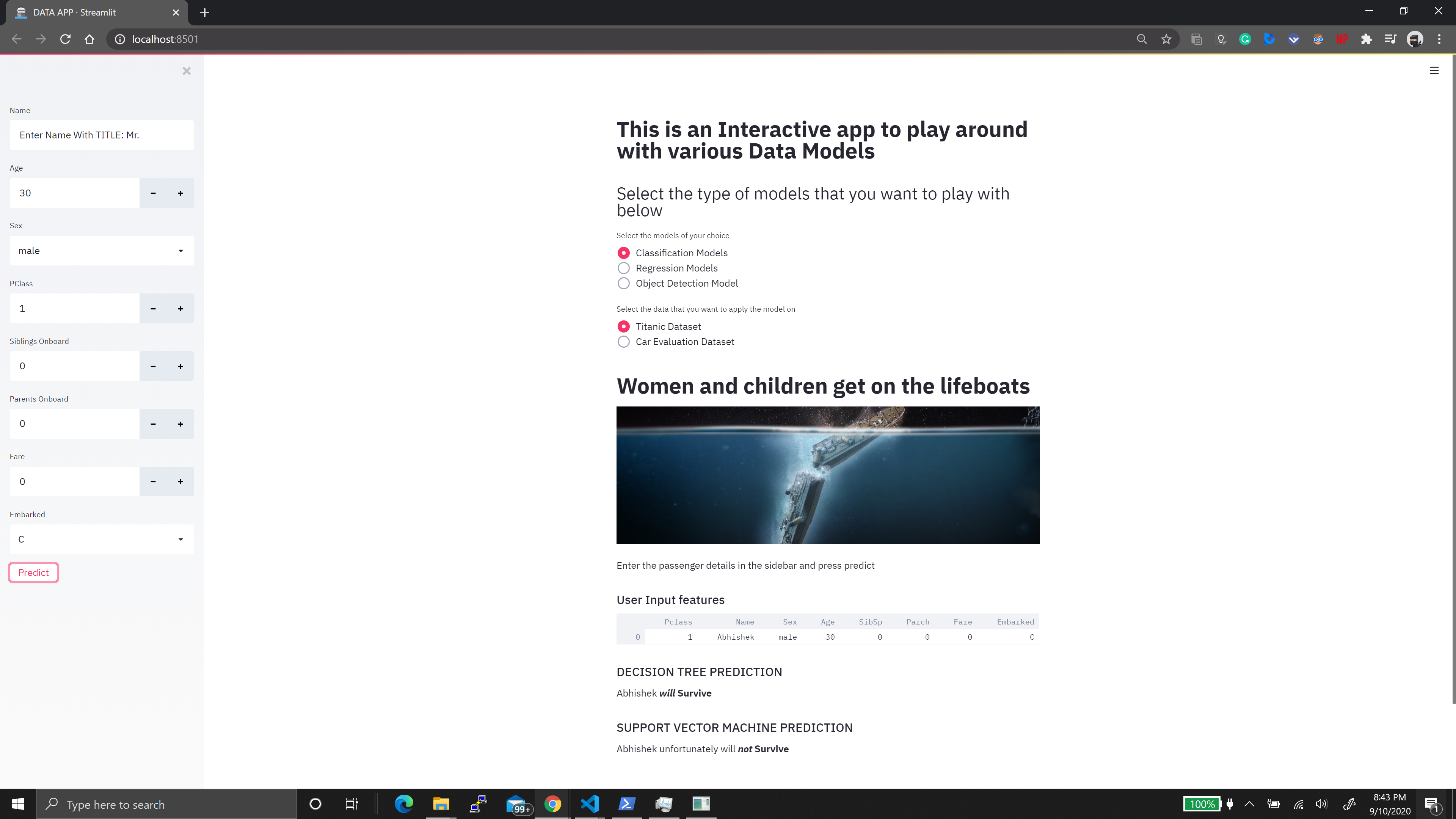
Task: Close the sidebar with the X icon
Action: (187, 71)
